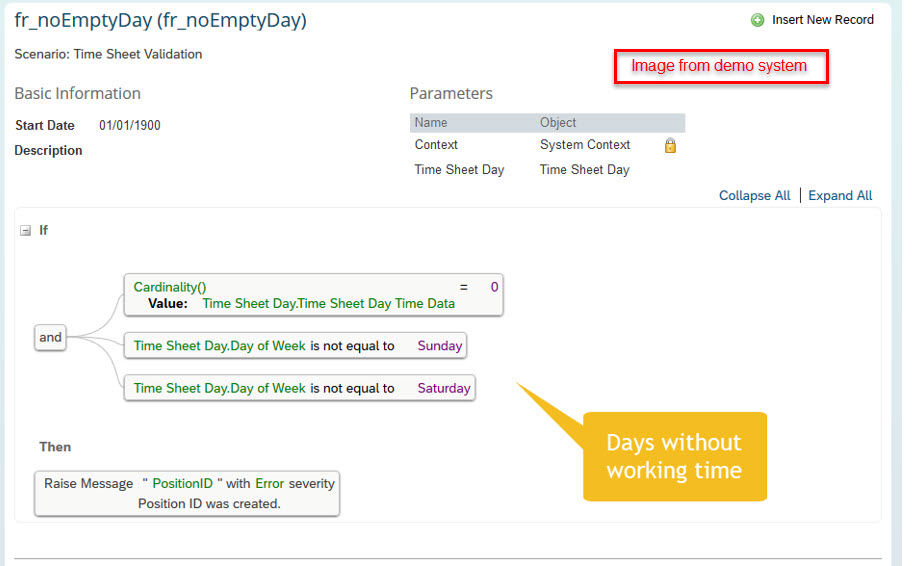The width and height of the screenshot is (915, 566).
Task: Open the Cardinality() condition block
Action: click(x=313, y=295)
